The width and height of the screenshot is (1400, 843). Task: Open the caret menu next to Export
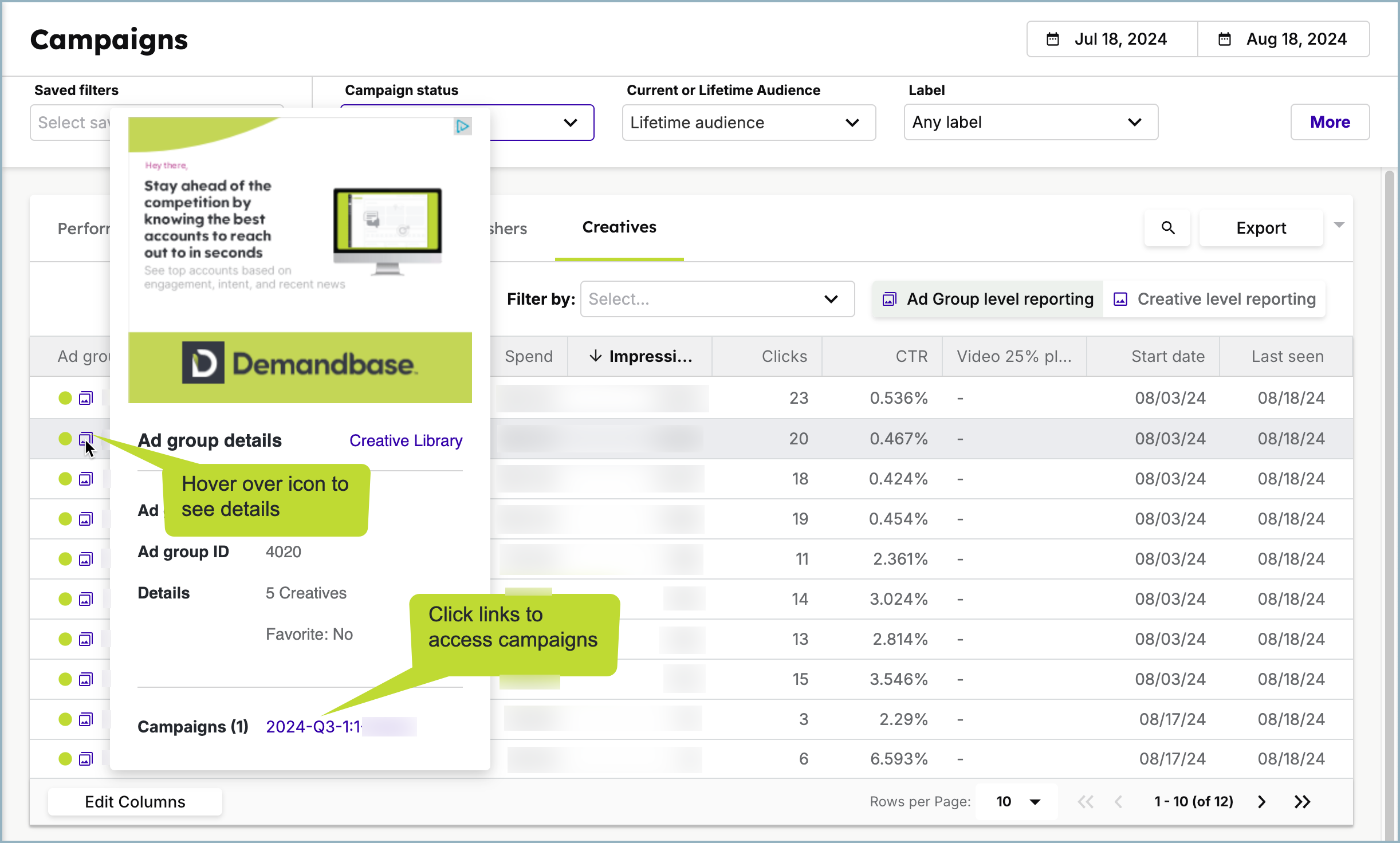coord(1339,225)
